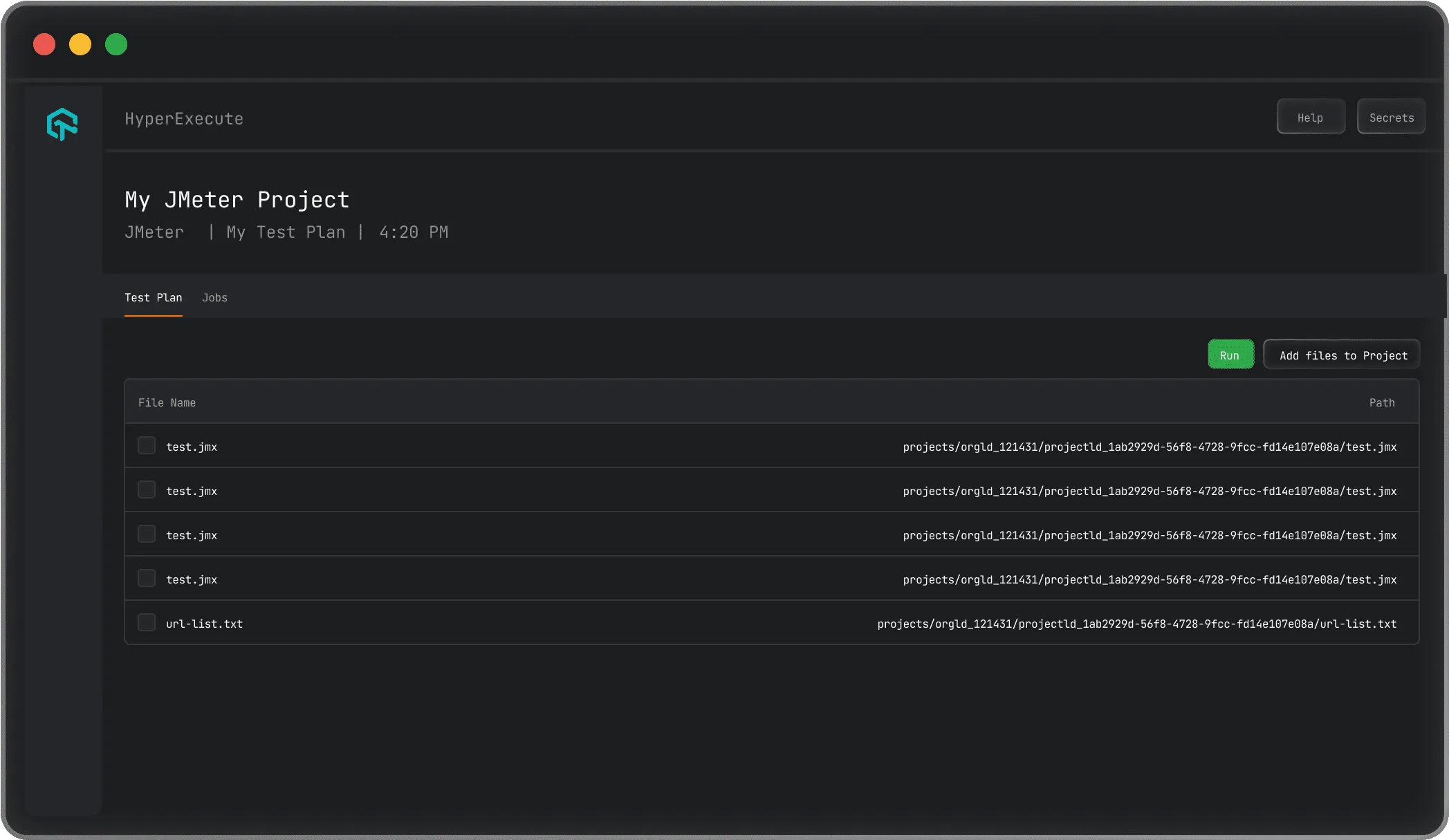This screenshot has height=840, width=1449.
Task: Open the Test Plan tab
Action: click(x=154, y=298)
